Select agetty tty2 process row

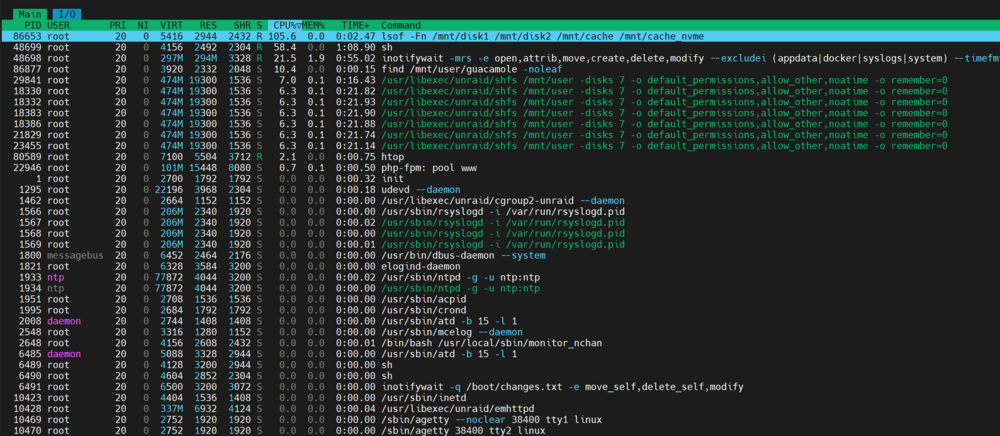coord(500,430)
